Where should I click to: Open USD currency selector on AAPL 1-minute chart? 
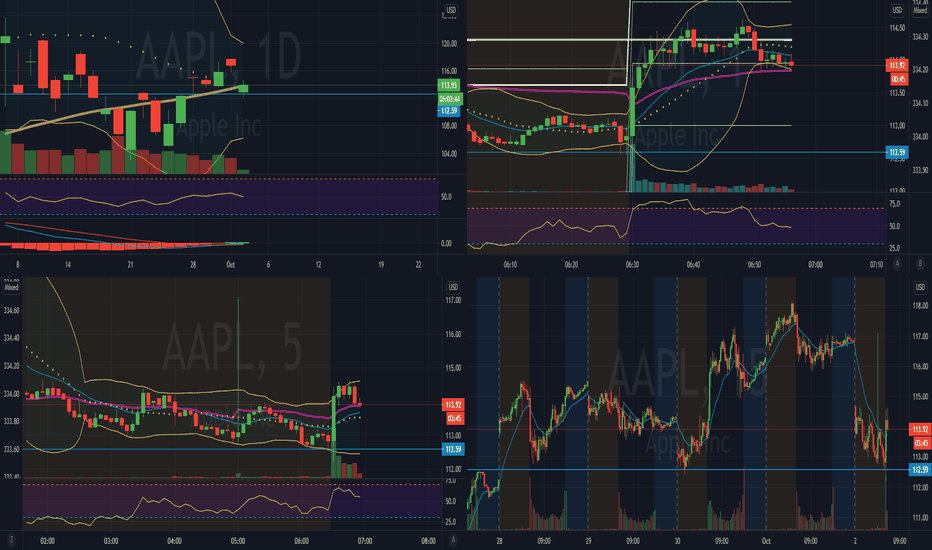(x=897, y=10)
